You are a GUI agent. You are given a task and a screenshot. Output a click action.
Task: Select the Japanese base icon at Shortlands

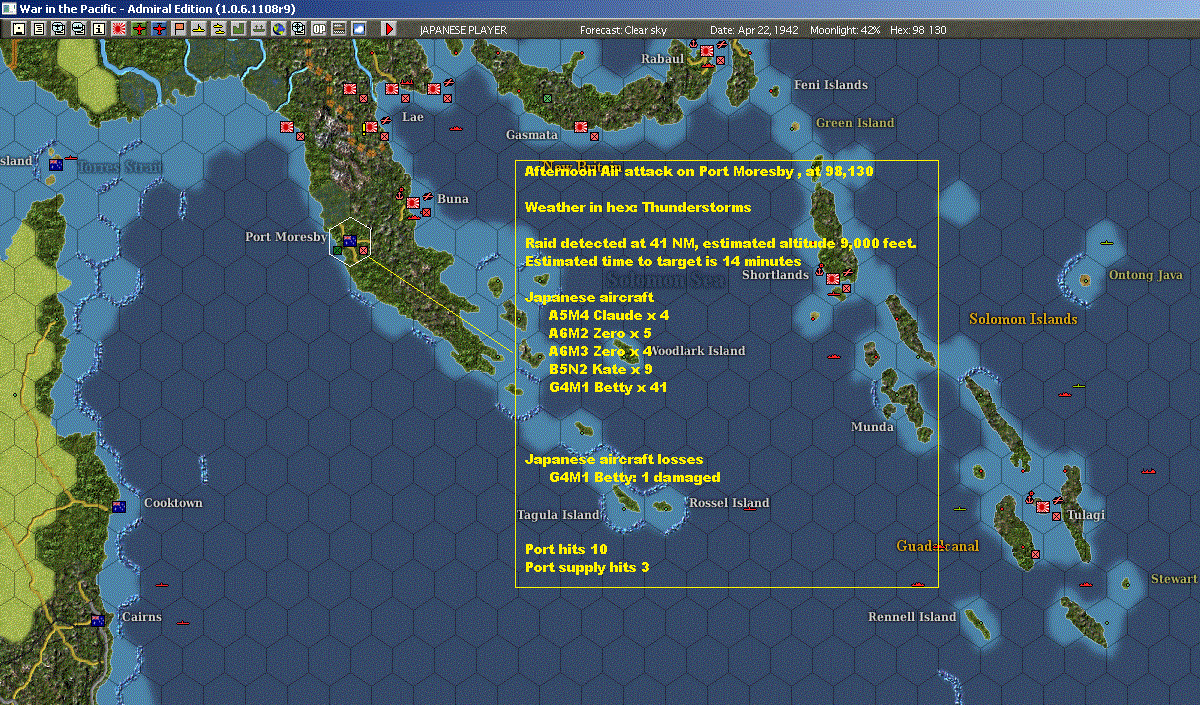tap(833, 279)
